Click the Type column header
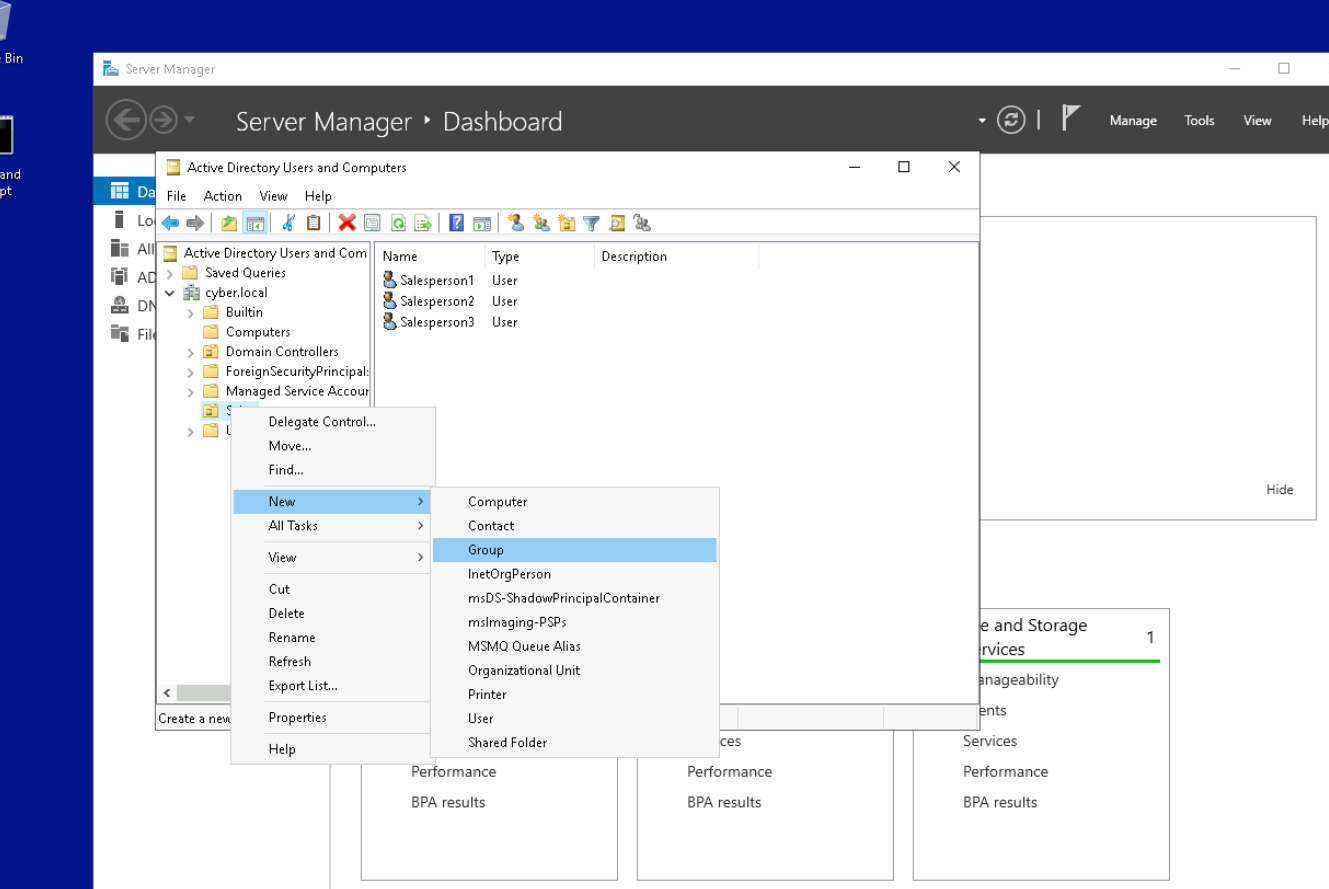The height and width of the screenshot is (889, 1329). 540,257
